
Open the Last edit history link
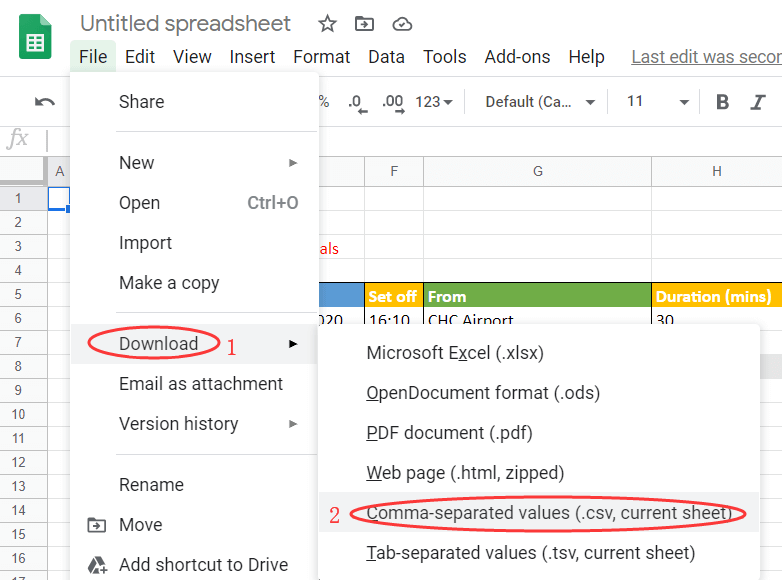(706, 57)
